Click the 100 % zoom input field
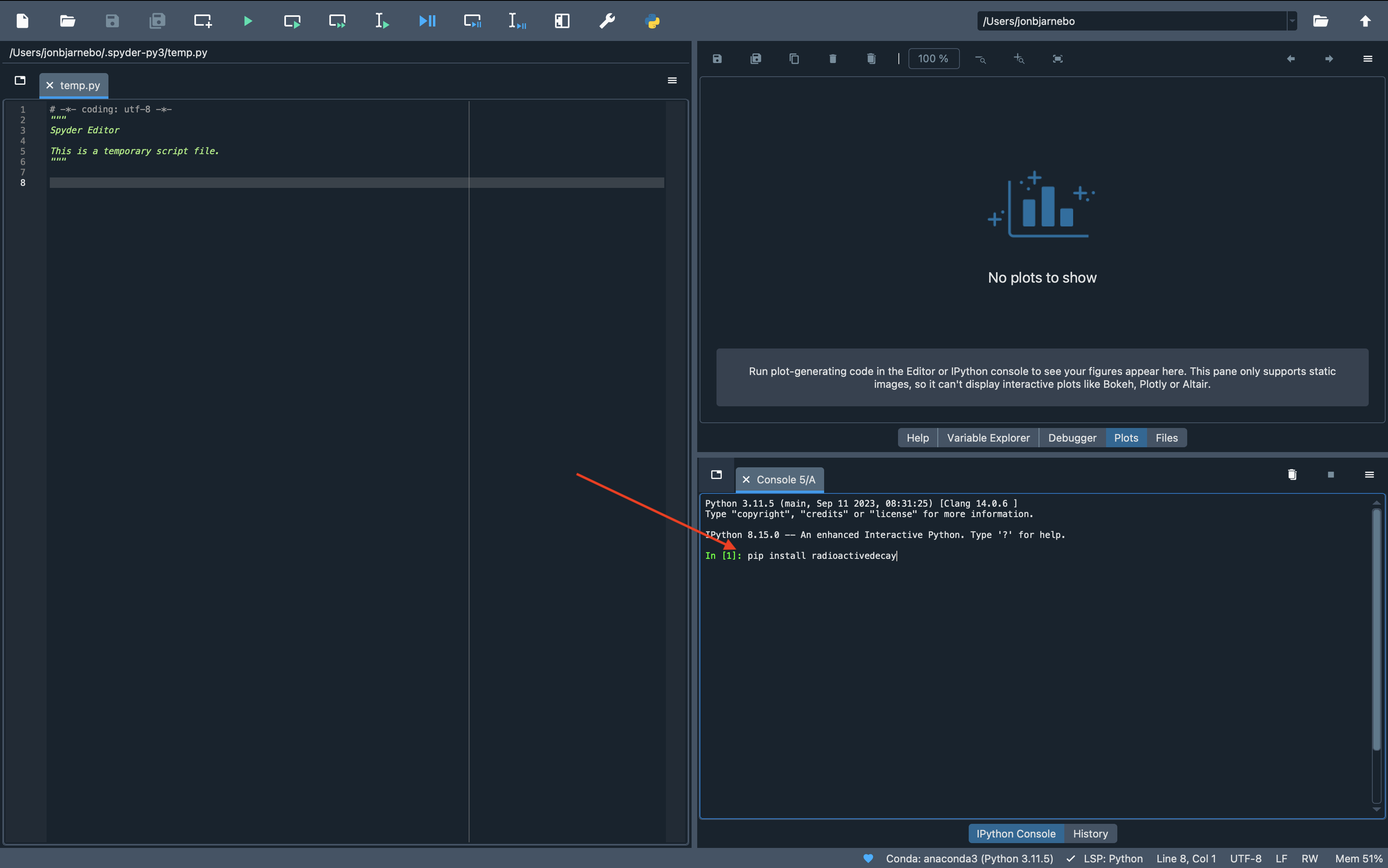This screenshot has width=1388, height=868. point(933,59)
